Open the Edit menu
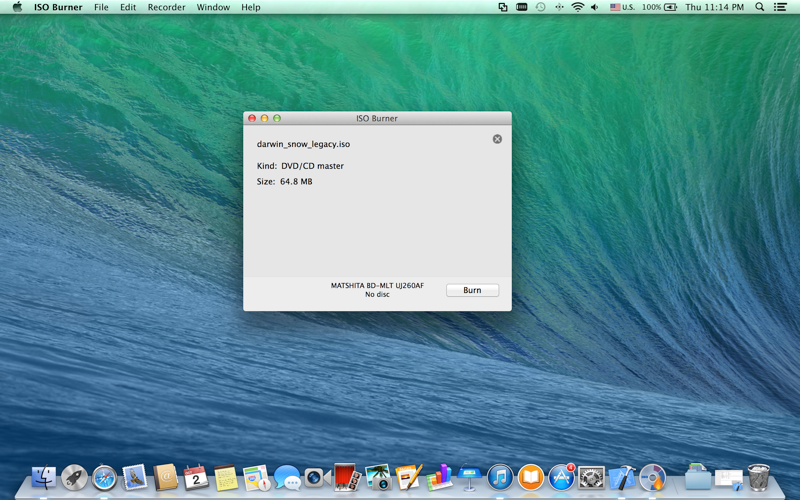This screenshot has width=800, height=500. click(128, 7)
